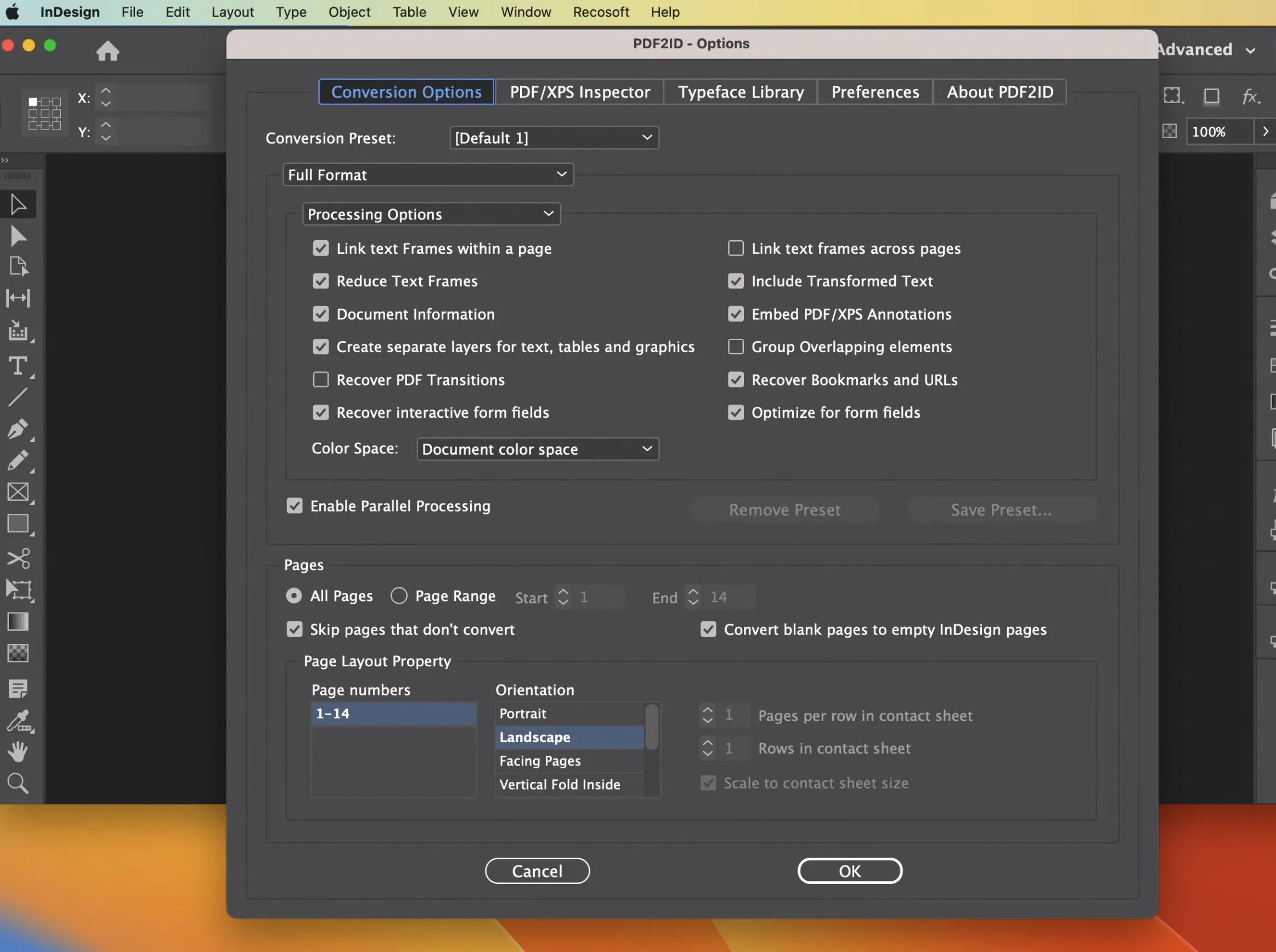This screenshot has width=1276, height=952.
Task: Grab the Hand tool
Action: [19, 750]
